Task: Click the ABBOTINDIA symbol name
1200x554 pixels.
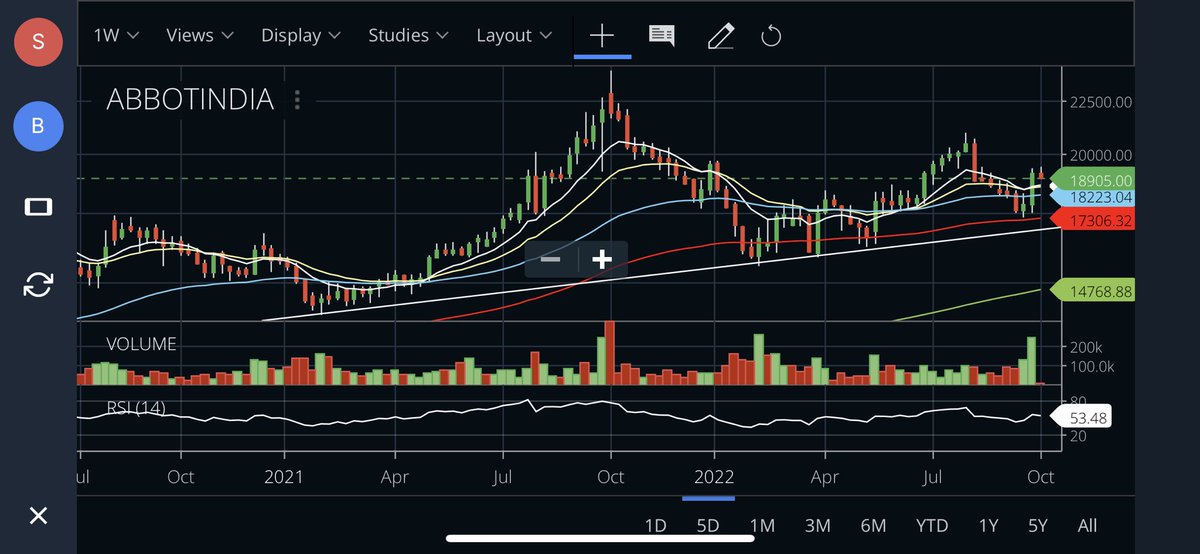Action: tap(190, 100)
